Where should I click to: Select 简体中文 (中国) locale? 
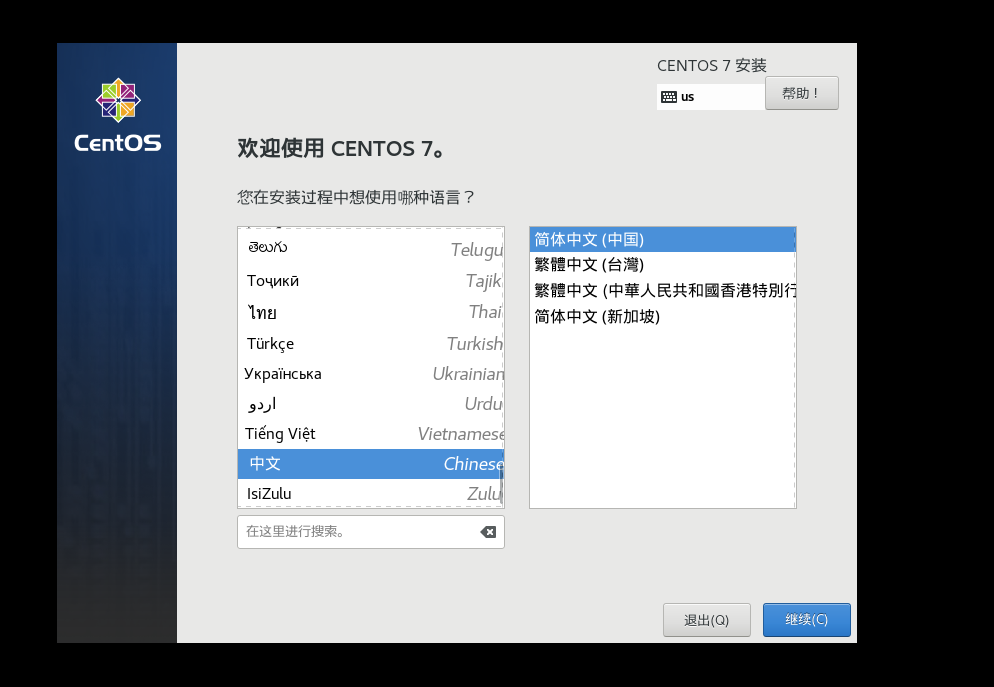(662, 240)
